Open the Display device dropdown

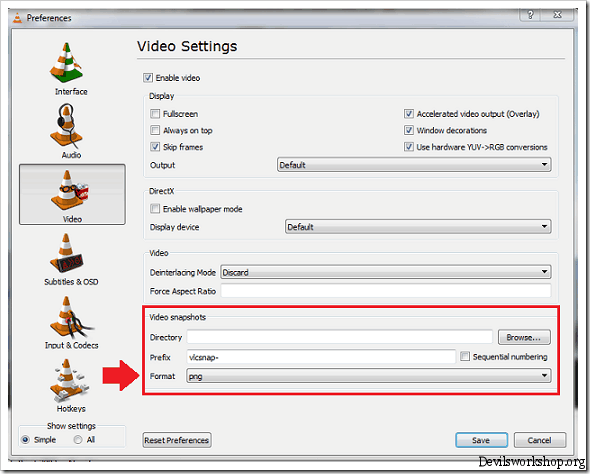tap(418, 227)
